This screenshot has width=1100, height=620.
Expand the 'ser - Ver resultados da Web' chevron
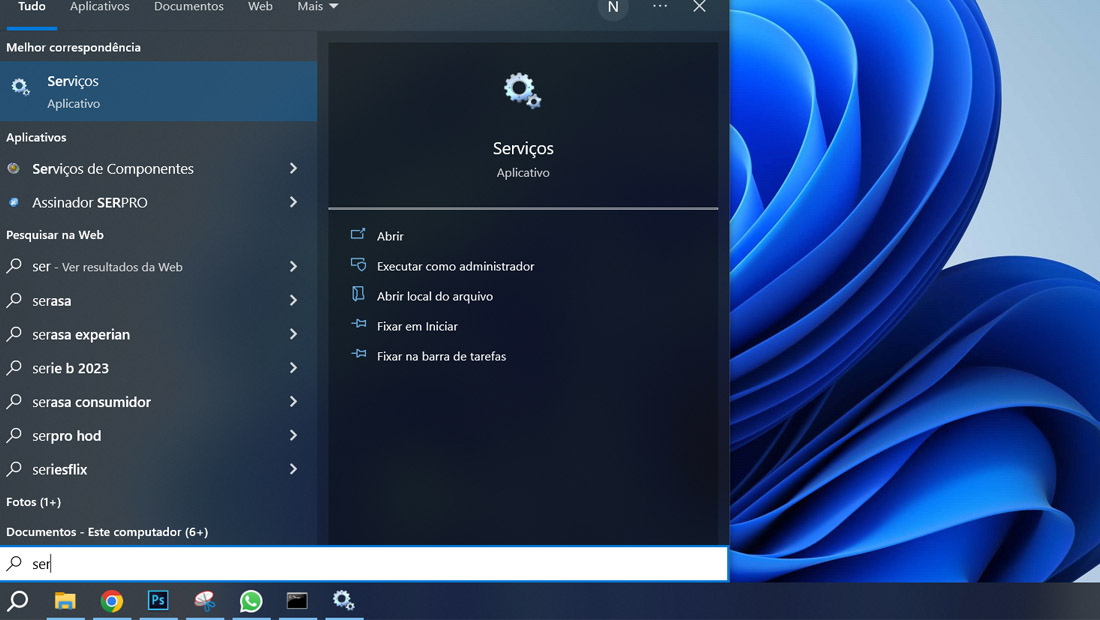tap(293, 267)
